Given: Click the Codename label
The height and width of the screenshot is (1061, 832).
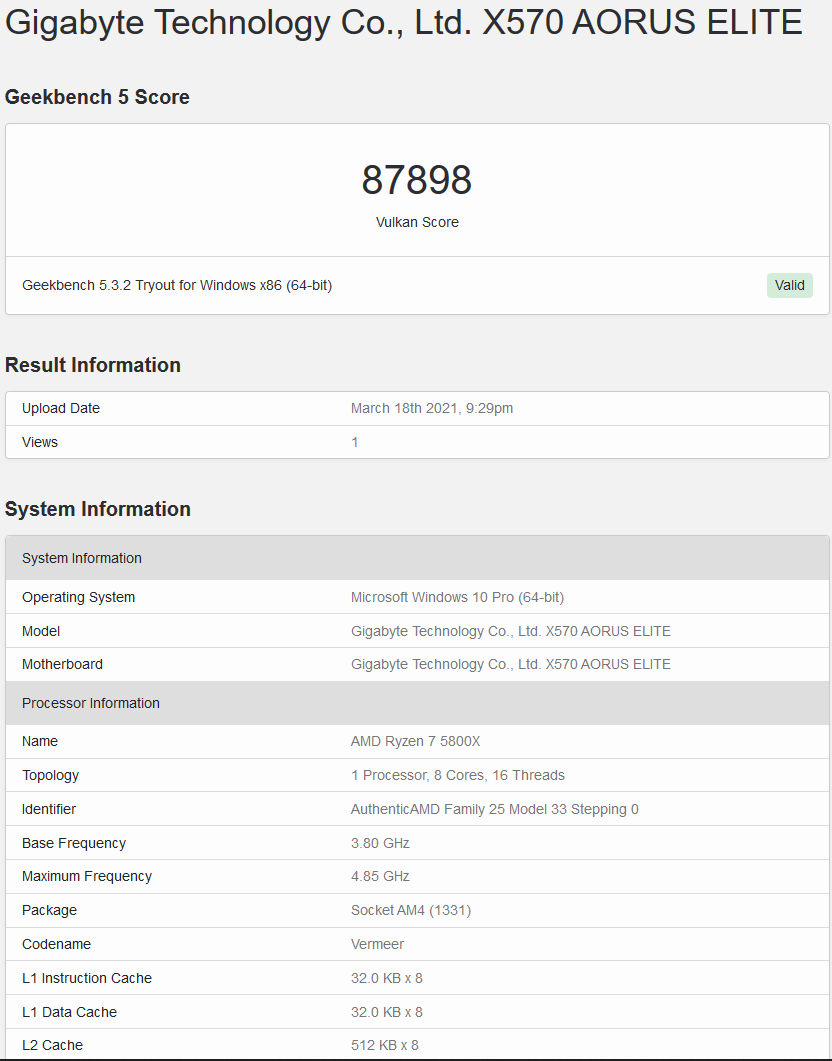Looking at the screenshot, I should [x=56, y=943].
